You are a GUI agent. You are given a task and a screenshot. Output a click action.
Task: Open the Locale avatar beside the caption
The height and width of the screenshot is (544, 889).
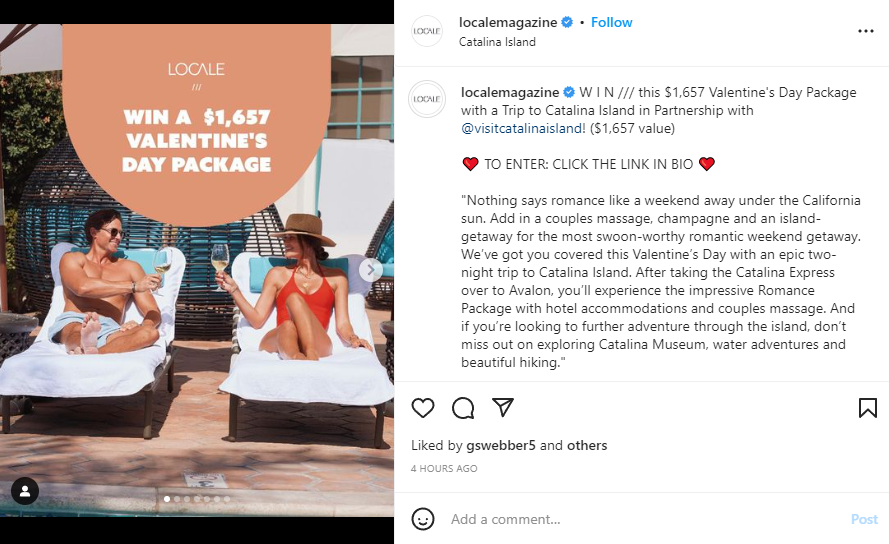(427, 99)
